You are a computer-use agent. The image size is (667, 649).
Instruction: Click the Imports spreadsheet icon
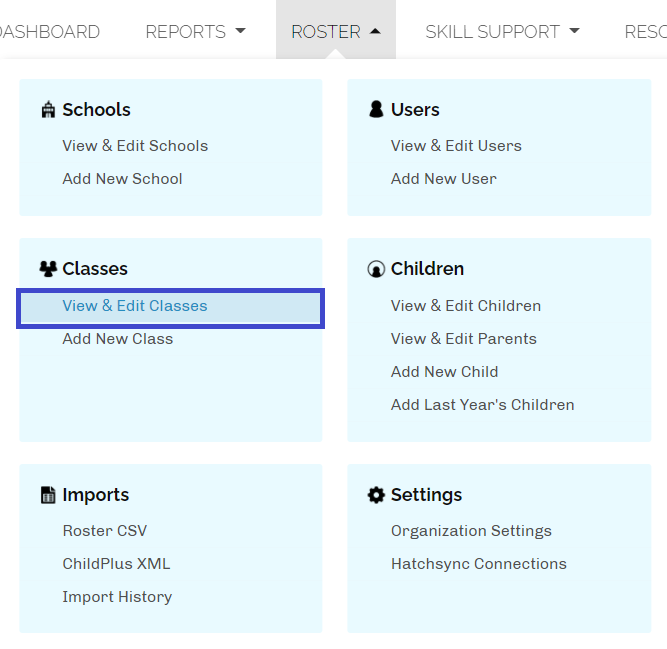pyautogui.click(x=48, y=495)
